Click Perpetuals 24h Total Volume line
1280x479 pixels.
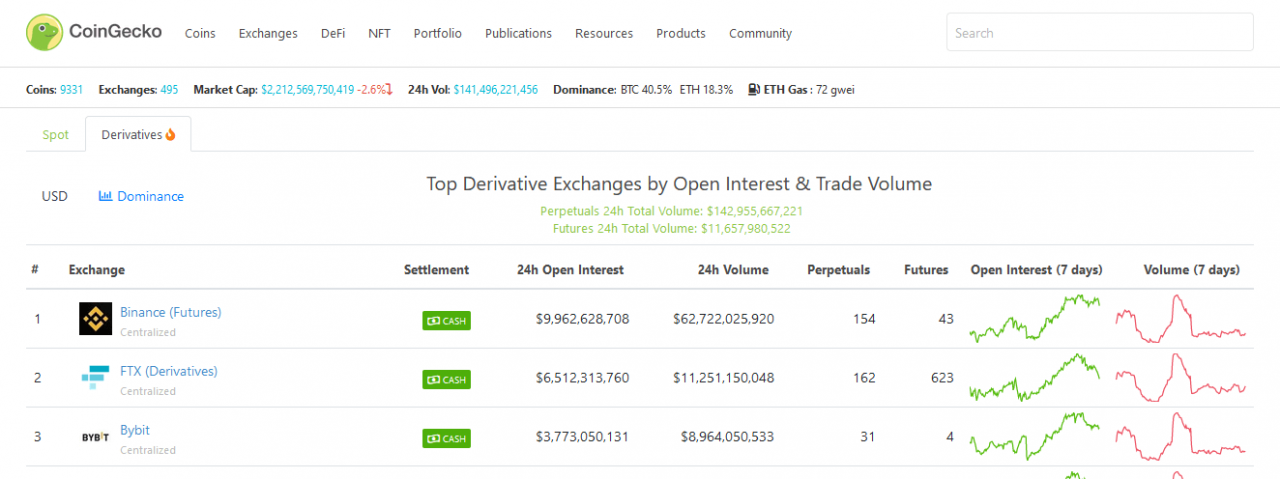[672, 211]
